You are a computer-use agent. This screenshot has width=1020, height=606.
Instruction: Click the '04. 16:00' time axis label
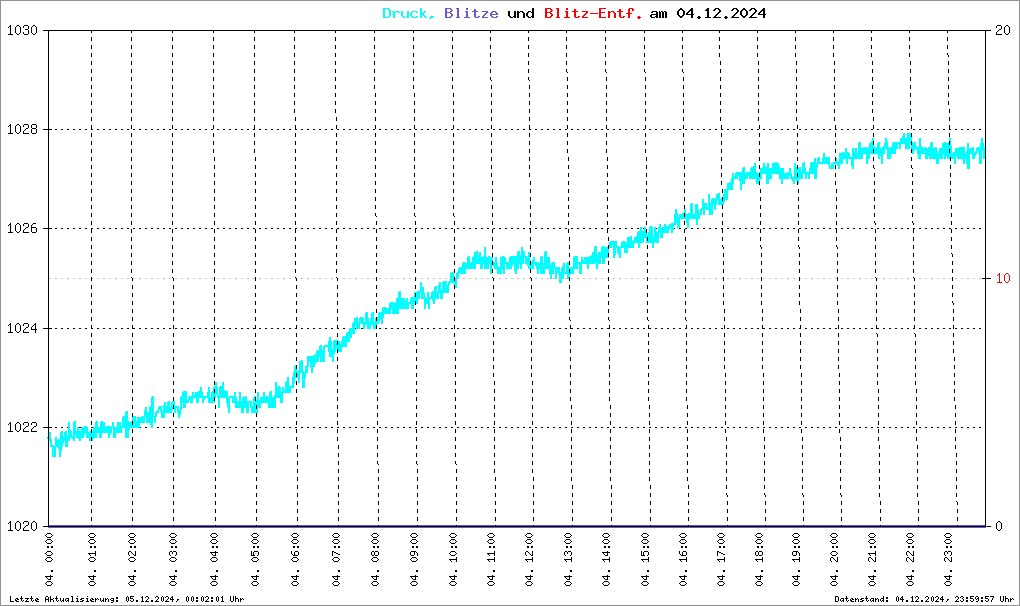click(x=684, y=560)
